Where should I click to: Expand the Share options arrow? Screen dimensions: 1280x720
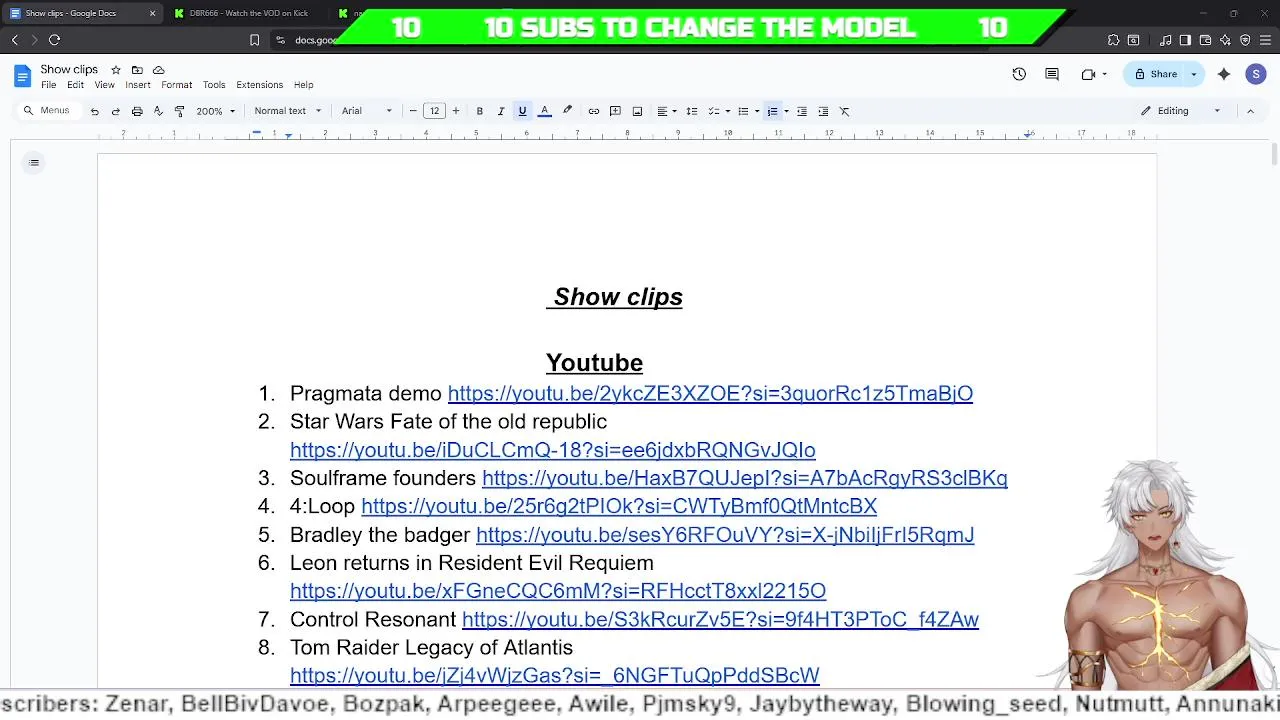coord(1193,74)
